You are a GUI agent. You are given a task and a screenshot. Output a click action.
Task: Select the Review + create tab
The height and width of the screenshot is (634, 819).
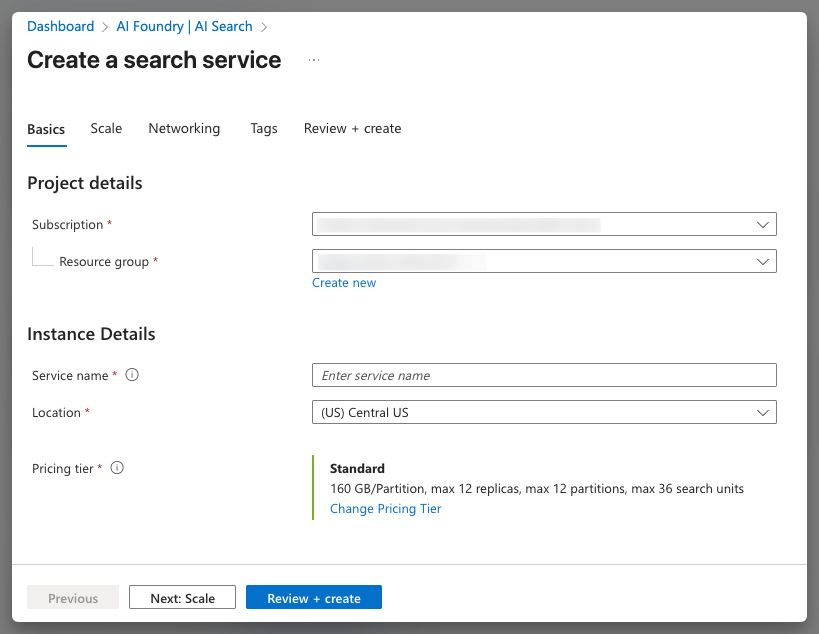pos(352,129)
